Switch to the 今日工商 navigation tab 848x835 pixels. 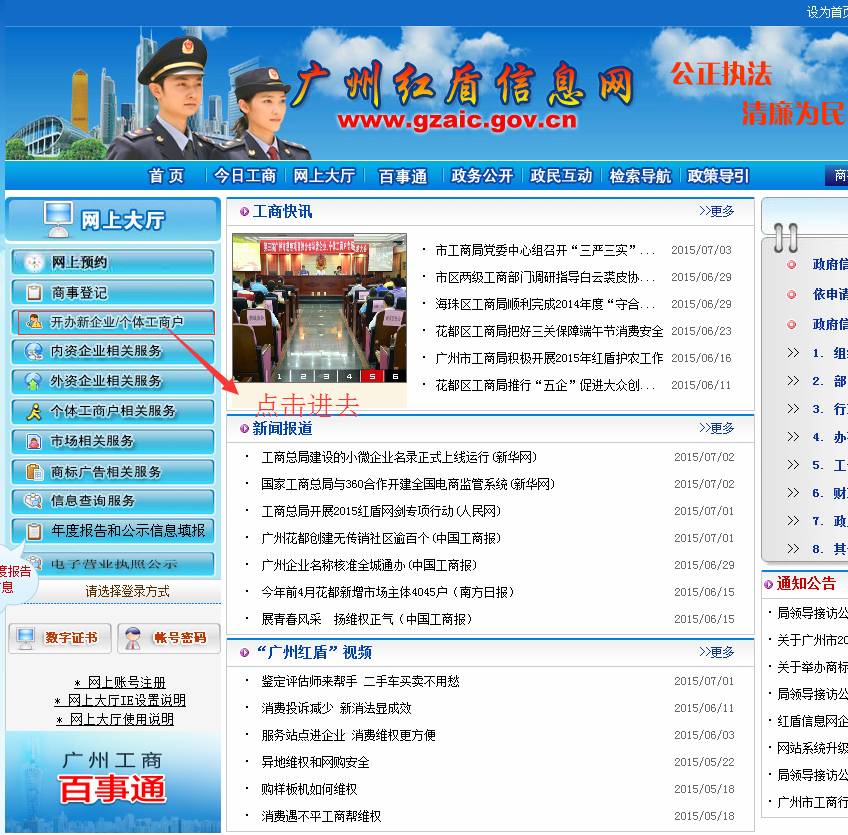[x=244, y=175]
